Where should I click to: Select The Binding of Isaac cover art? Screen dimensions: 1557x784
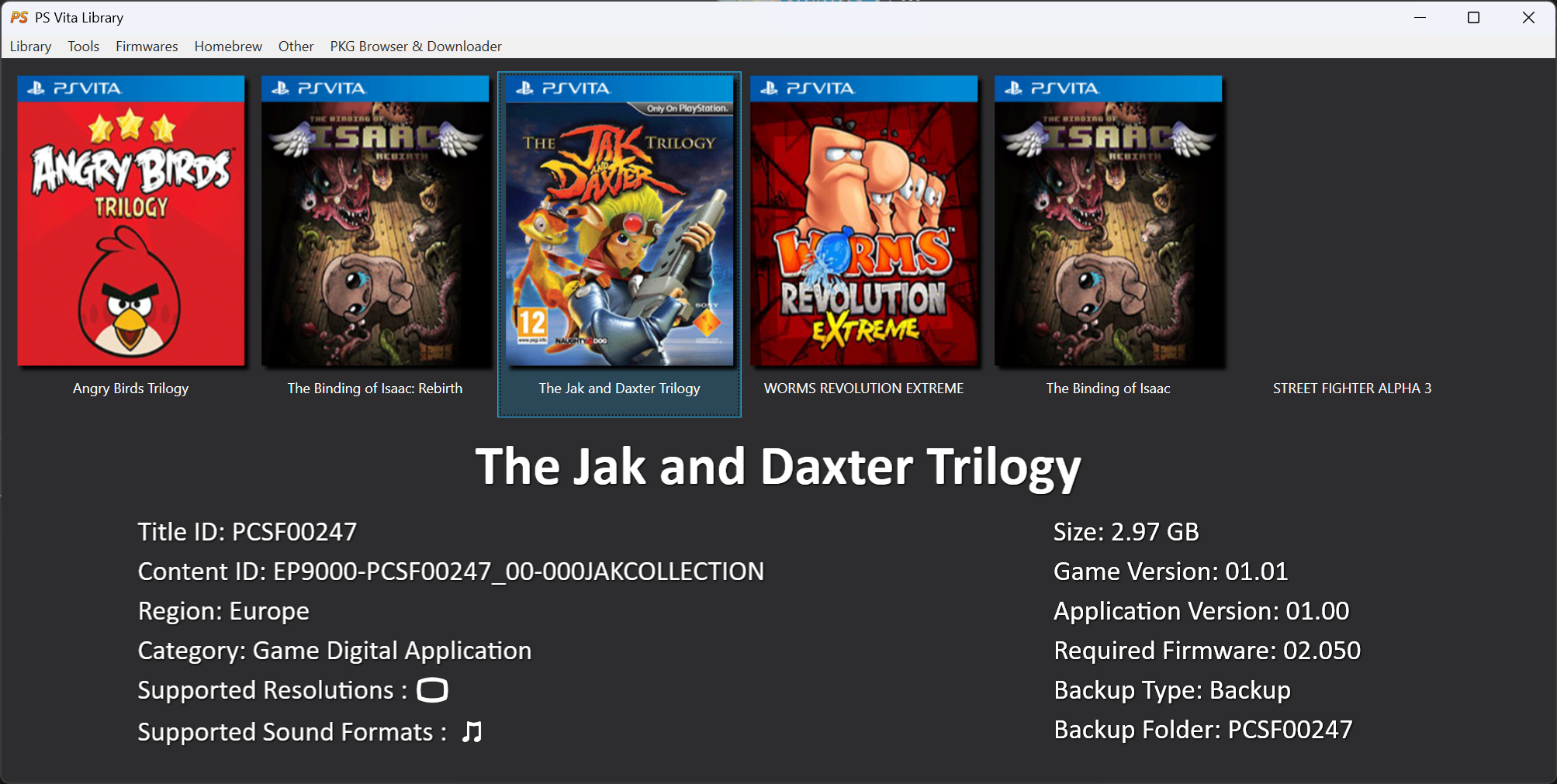[1109, 221]
